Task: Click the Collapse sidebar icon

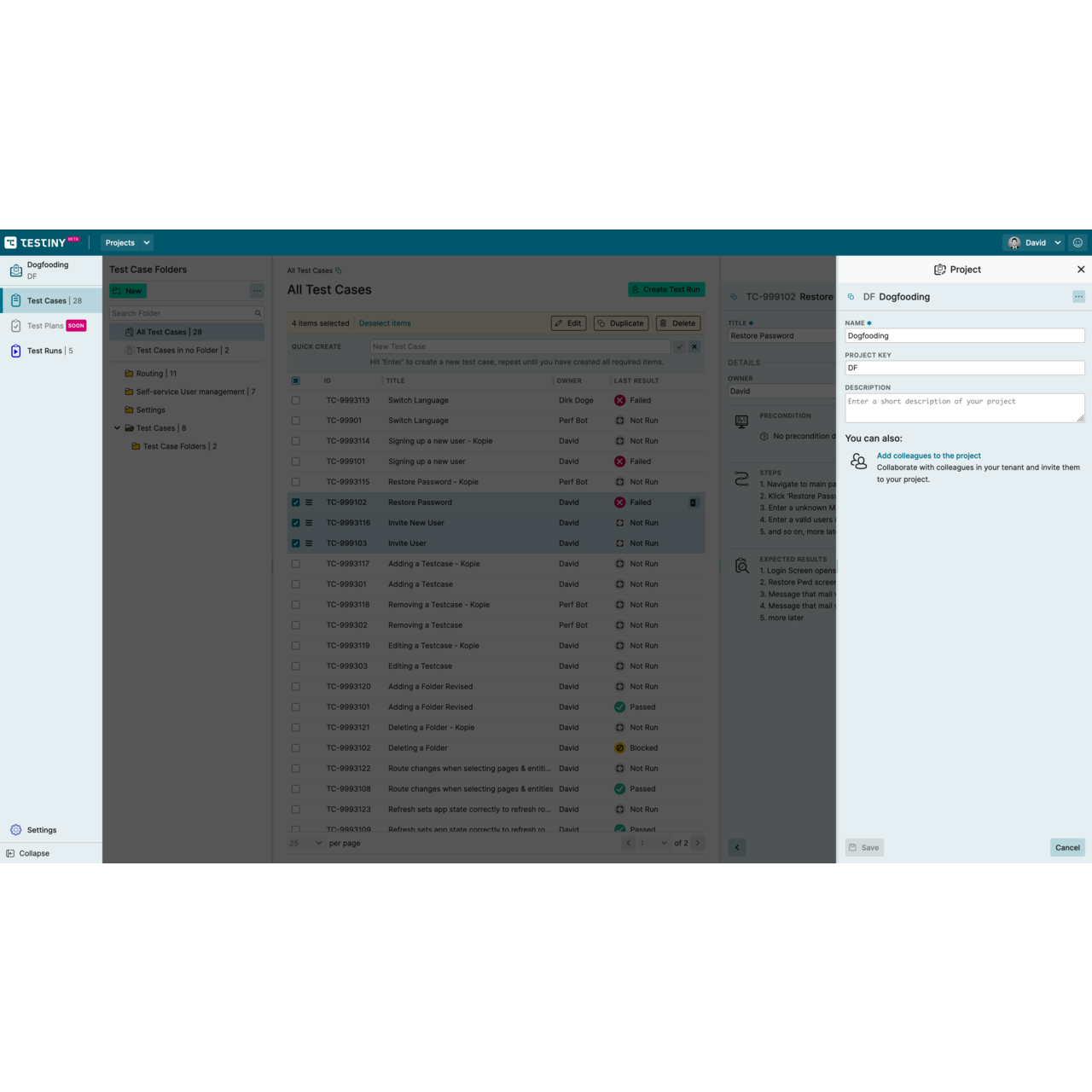Action: pos(10,853)
